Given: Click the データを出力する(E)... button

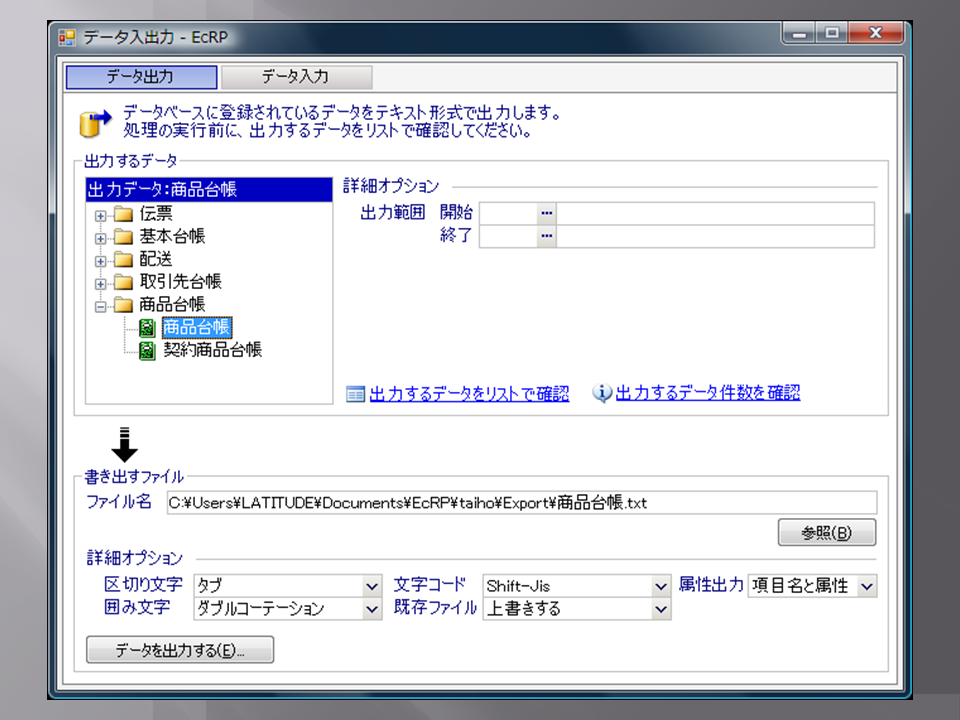Looking at the screenshot, I should (180, 650).
